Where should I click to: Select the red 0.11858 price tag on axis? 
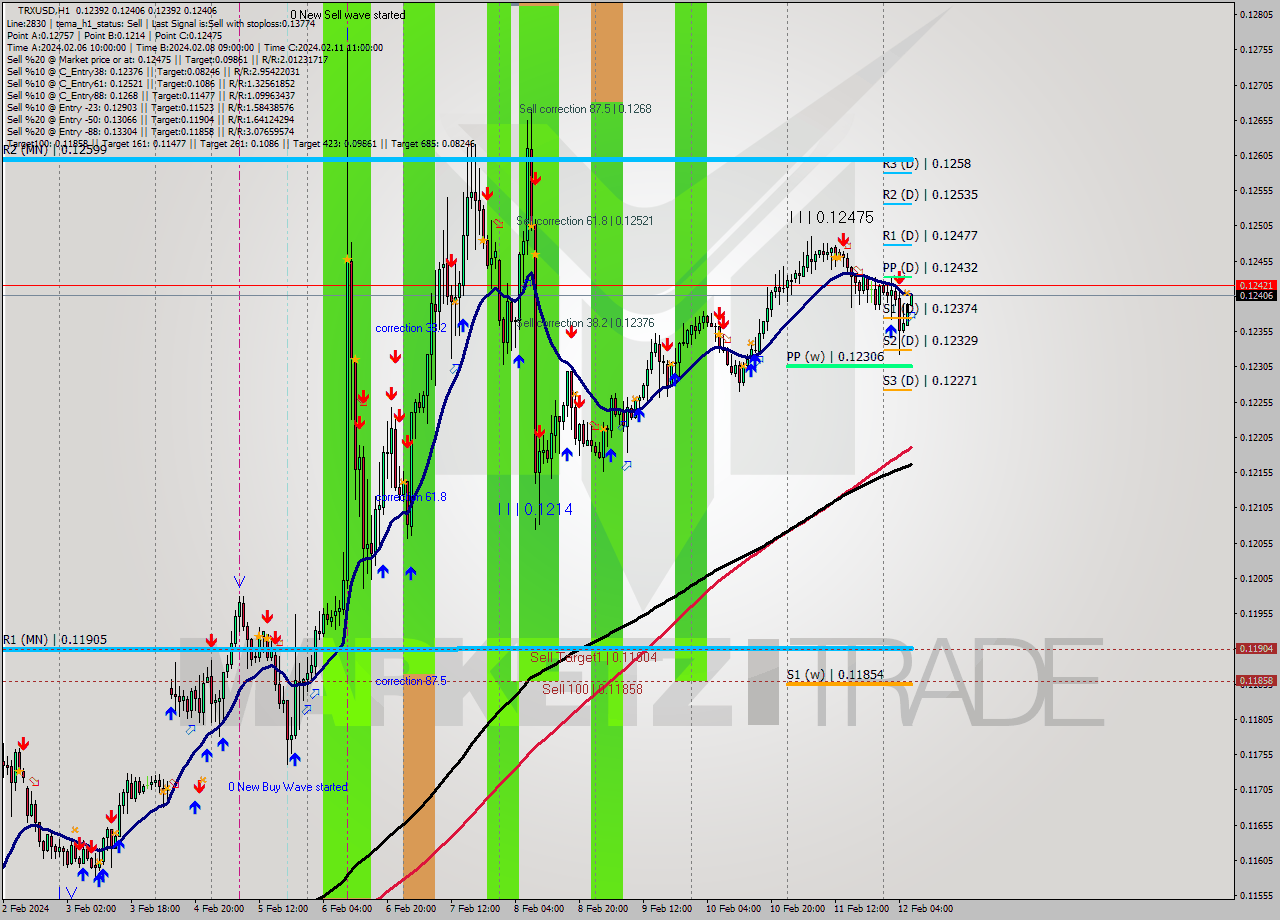pos(1256,680)
